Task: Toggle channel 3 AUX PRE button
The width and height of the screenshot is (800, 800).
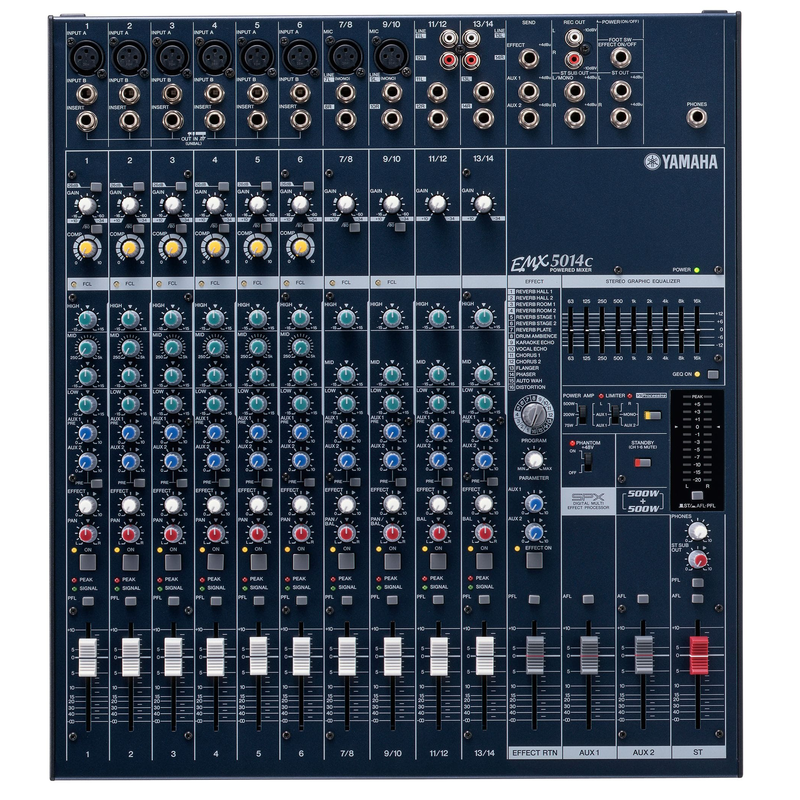Action: tap(182, 482)
